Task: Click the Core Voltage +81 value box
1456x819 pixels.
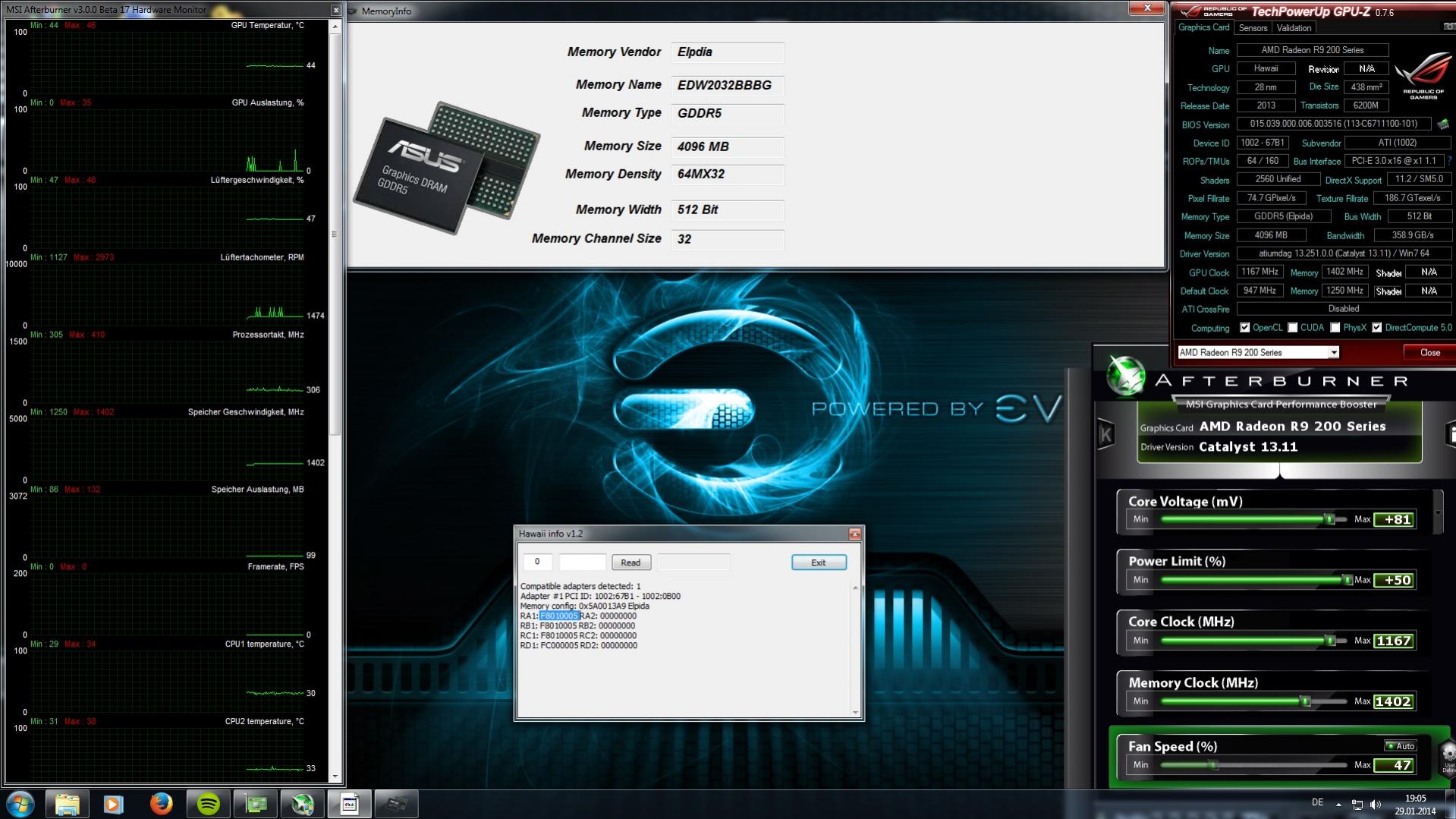Action: 1395,520
